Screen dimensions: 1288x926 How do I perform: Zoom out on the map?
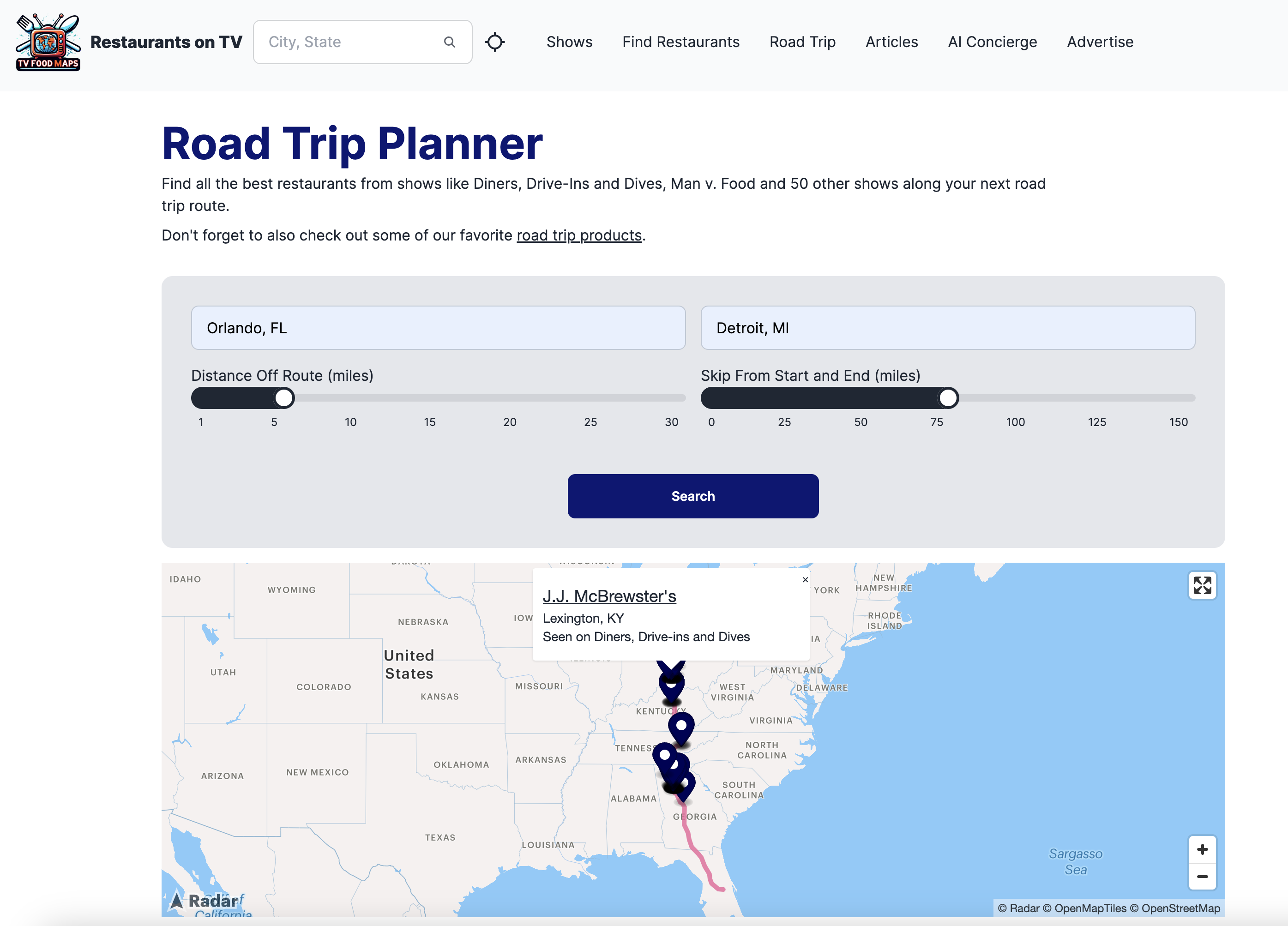pos(1202,877)
